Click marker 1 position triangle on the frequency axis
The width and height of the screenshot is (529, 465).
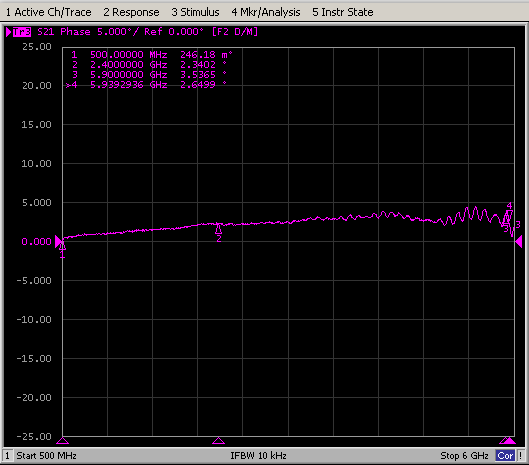click(62, 440)
